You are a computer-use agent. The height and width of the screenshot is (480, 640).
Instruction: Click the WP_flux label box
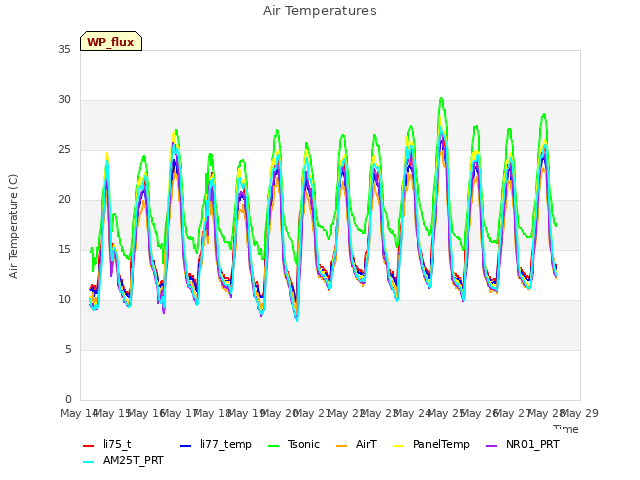(x=111, y=41)
